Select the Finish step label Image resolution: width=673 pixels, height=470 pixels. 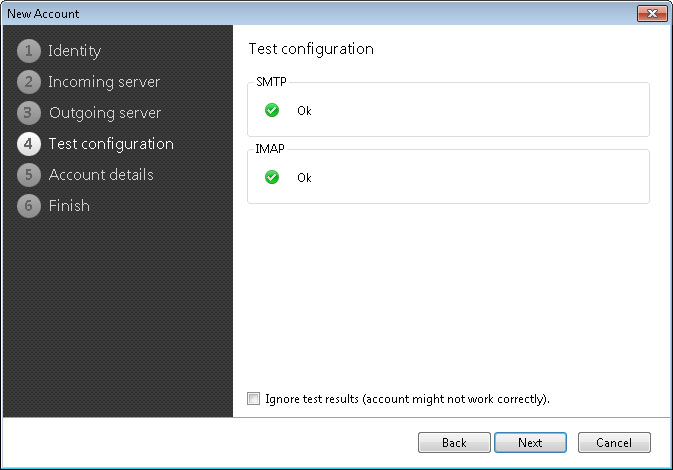point(69,206)
